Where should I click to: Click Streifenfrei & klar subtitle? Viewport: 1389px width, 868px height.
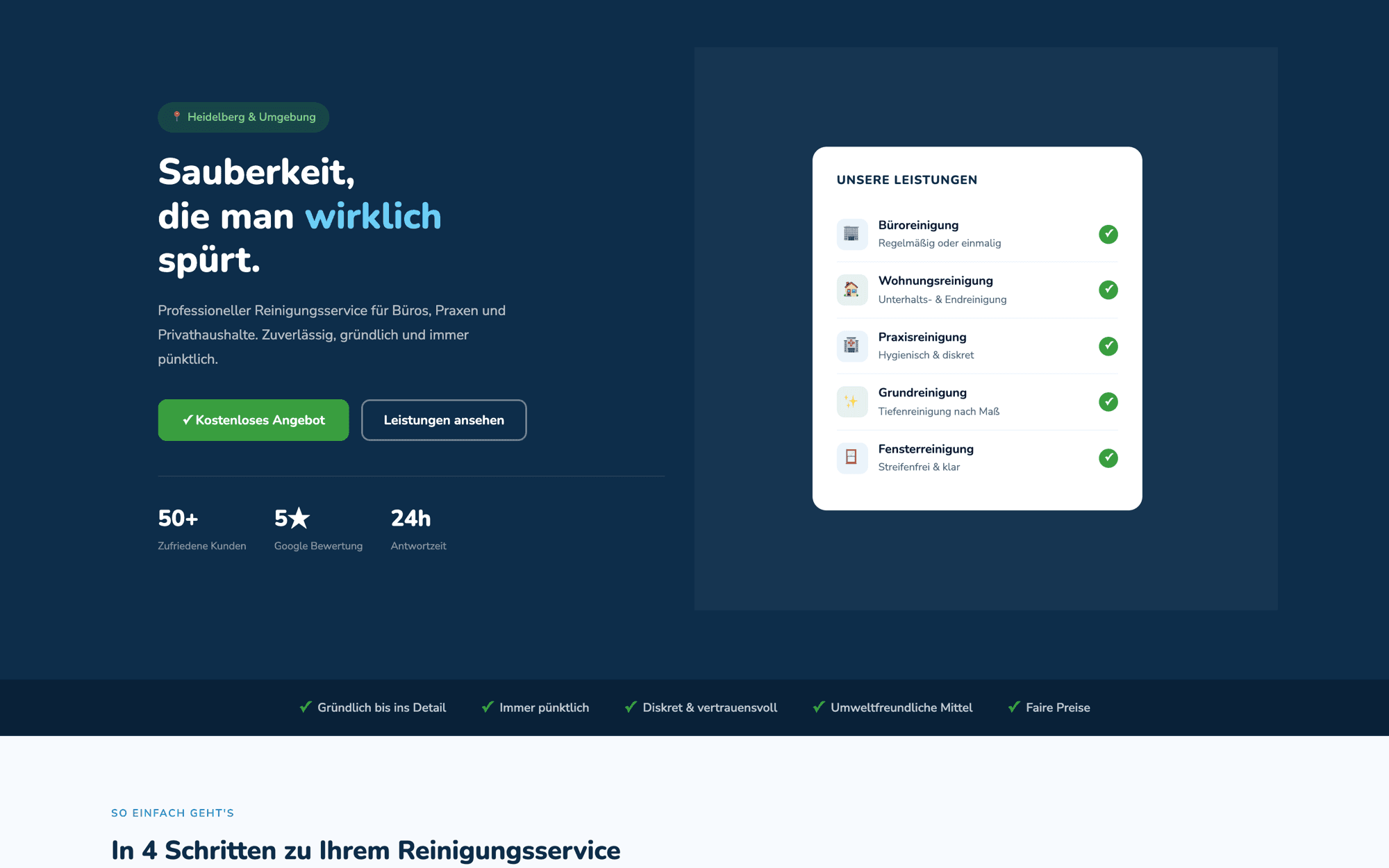pos(919,467)
